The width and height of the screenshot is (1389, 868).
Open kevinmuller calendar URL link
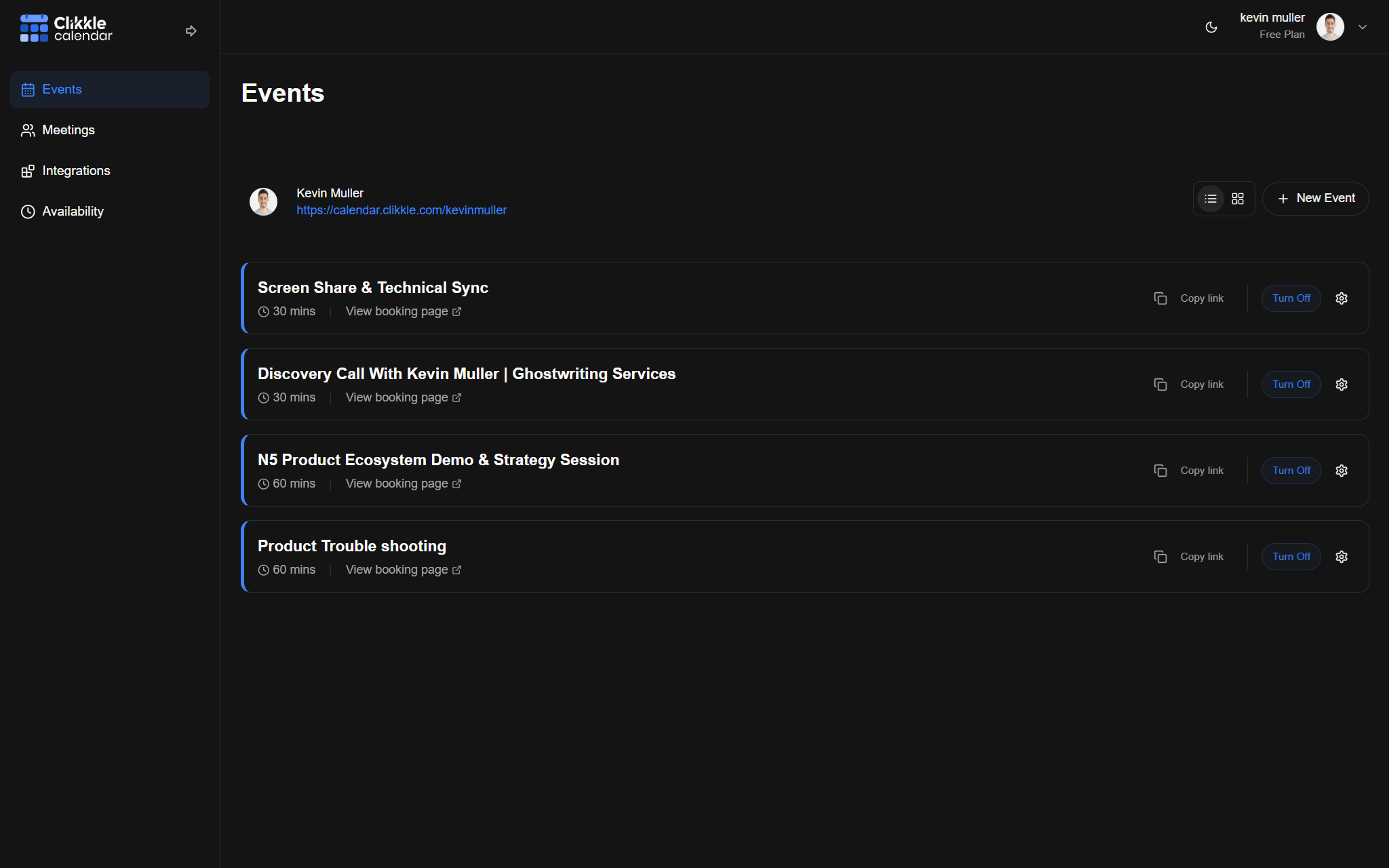[402, 210]
